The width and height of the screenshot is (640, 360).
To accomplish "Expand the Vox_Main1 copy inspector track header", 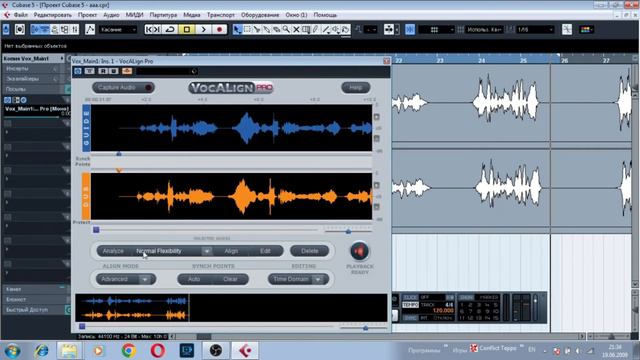I will [33, 59].
